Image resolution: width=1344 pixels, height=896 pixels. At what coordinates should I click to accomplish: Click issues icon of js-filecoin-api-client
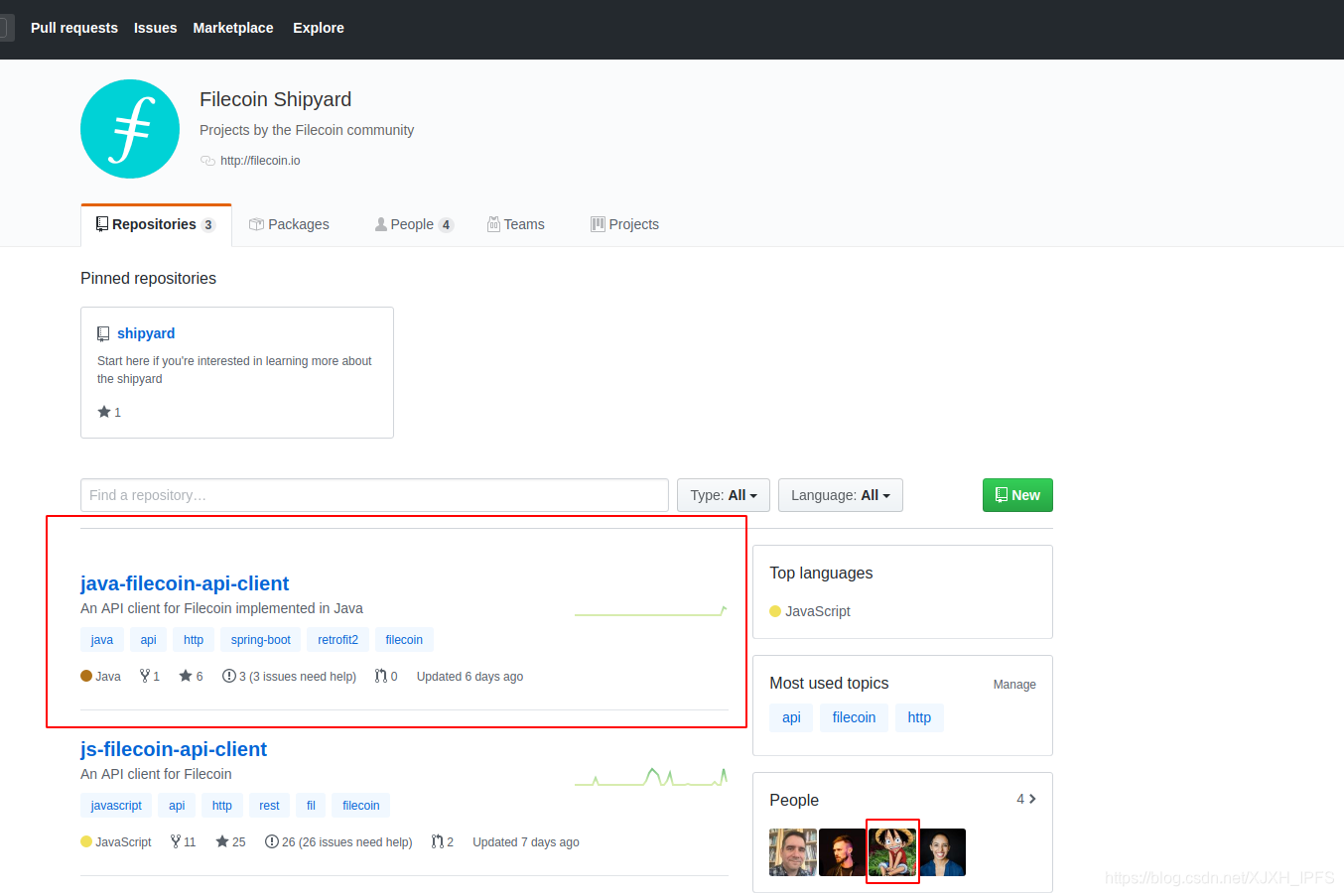pos(271,841)
